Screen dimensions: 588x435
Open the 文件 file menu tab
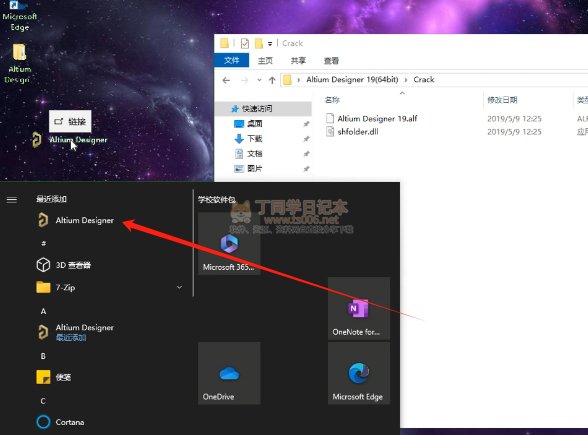point(231,60)
